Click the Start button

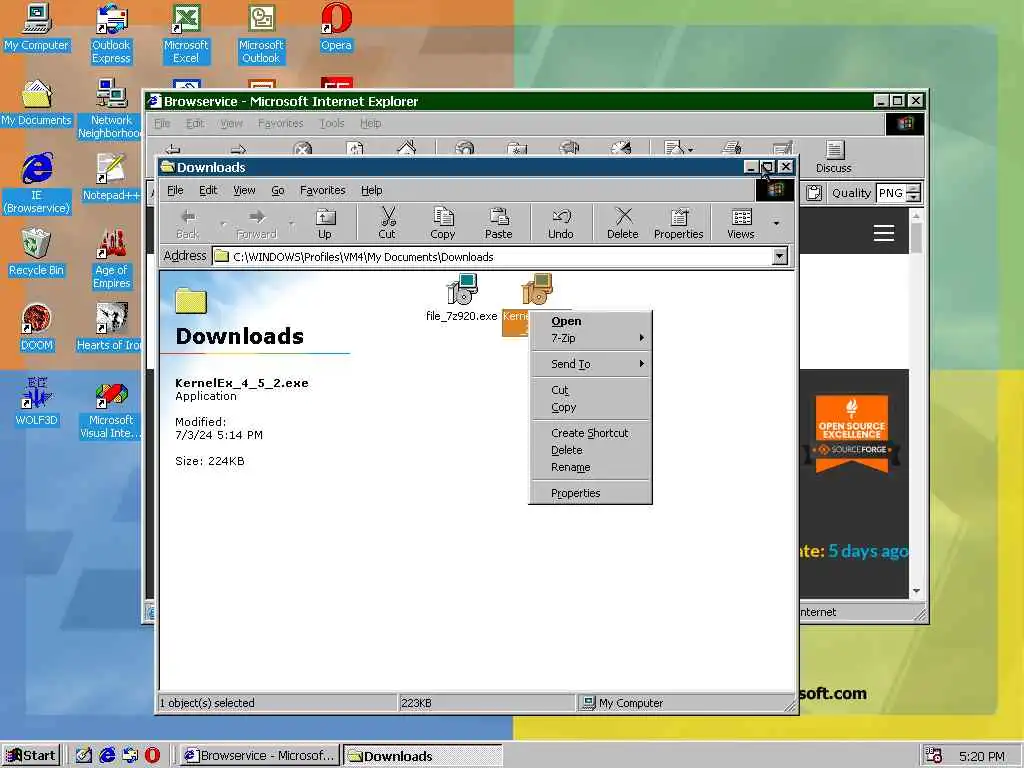click(x=31, y=756)
